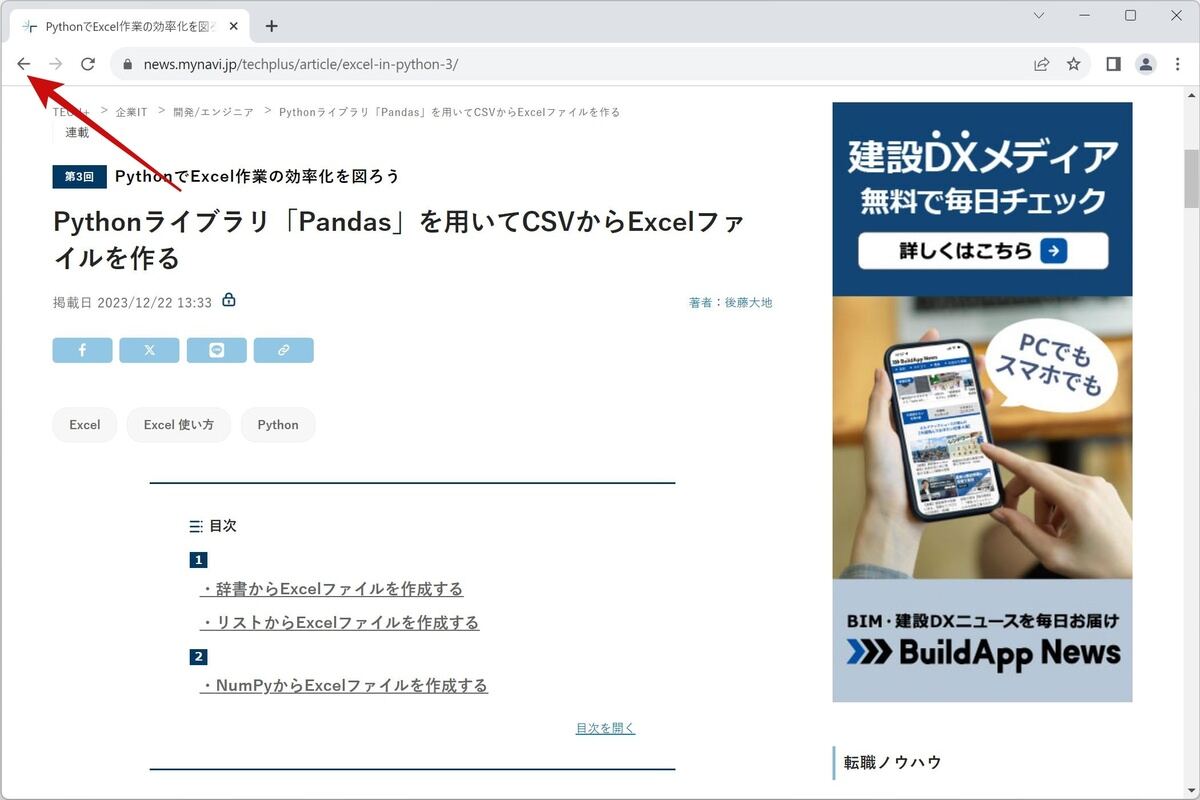Viewport: 1200px width, 800px height.
Task: Open the Chrome three-dot menu
Action: (1177, 64)
